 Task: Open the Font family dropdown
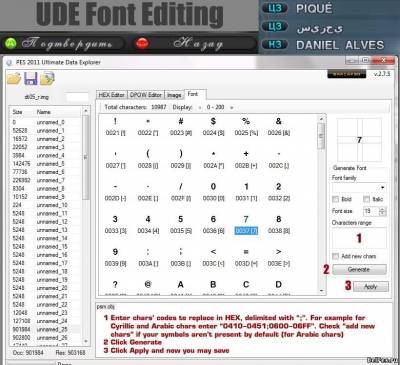359,188
